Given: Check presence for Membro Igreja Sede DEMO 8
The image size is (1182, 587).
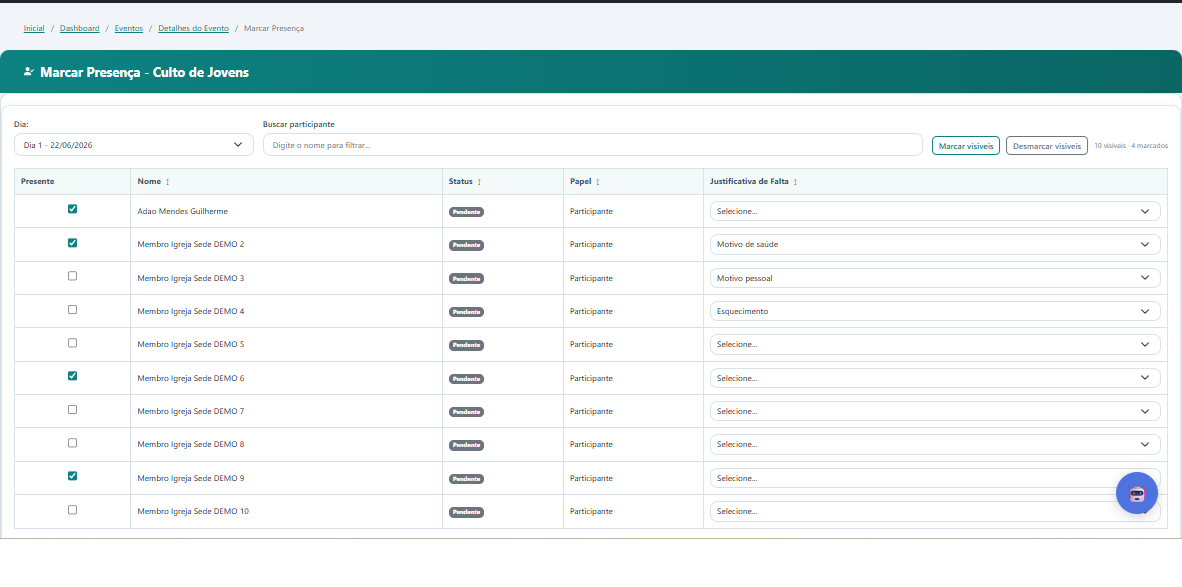Looking at the screenshot, I should [72, 443].
